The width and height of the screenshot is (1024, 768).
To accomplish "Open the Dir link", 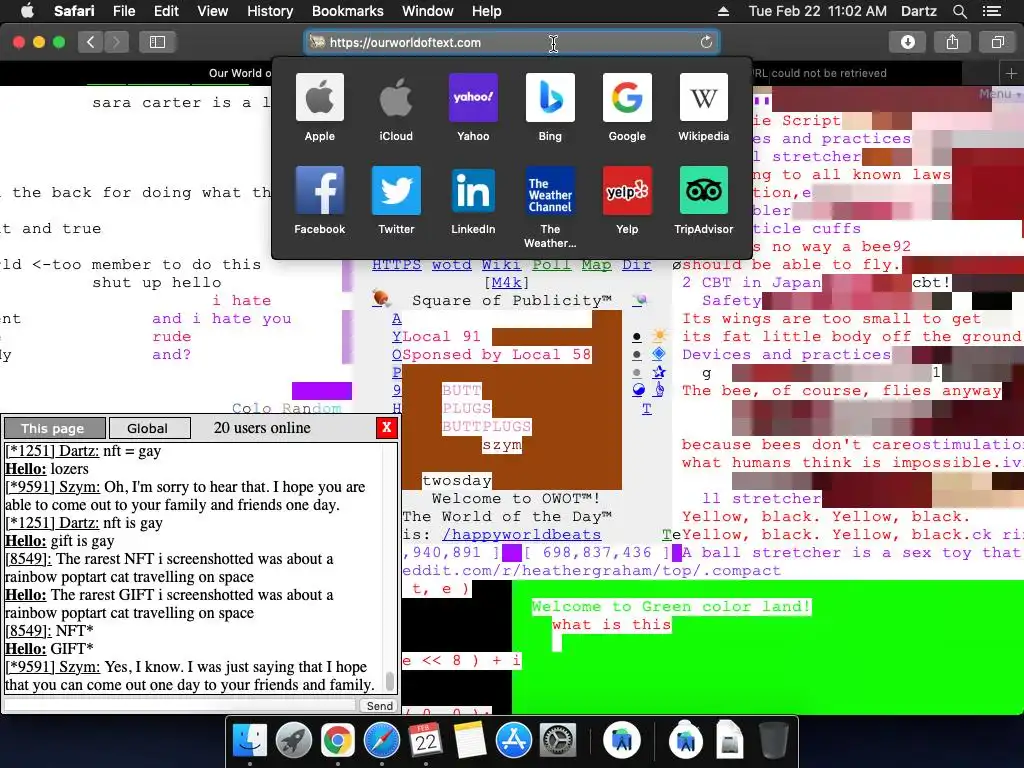I will pos(636,264).
